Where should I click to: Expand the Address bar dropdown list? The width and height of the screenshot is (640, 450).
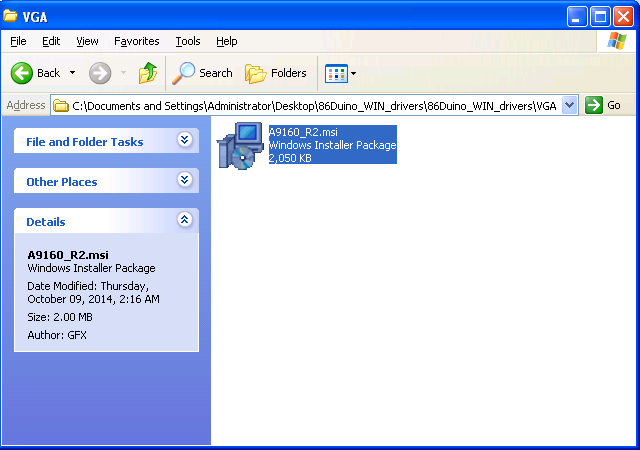tap(569, 106)
